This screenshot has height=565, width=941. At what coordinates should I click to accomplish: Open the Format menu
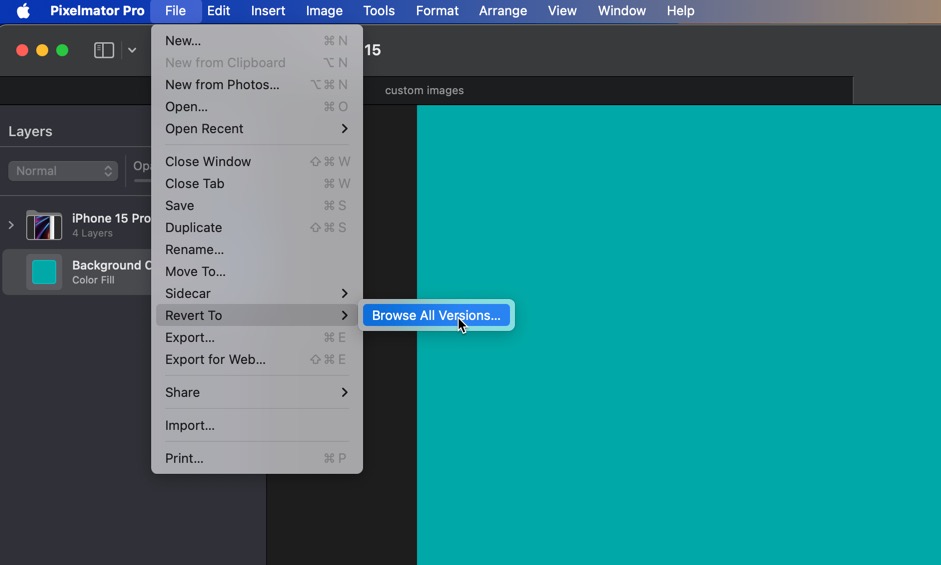(437, 11)
